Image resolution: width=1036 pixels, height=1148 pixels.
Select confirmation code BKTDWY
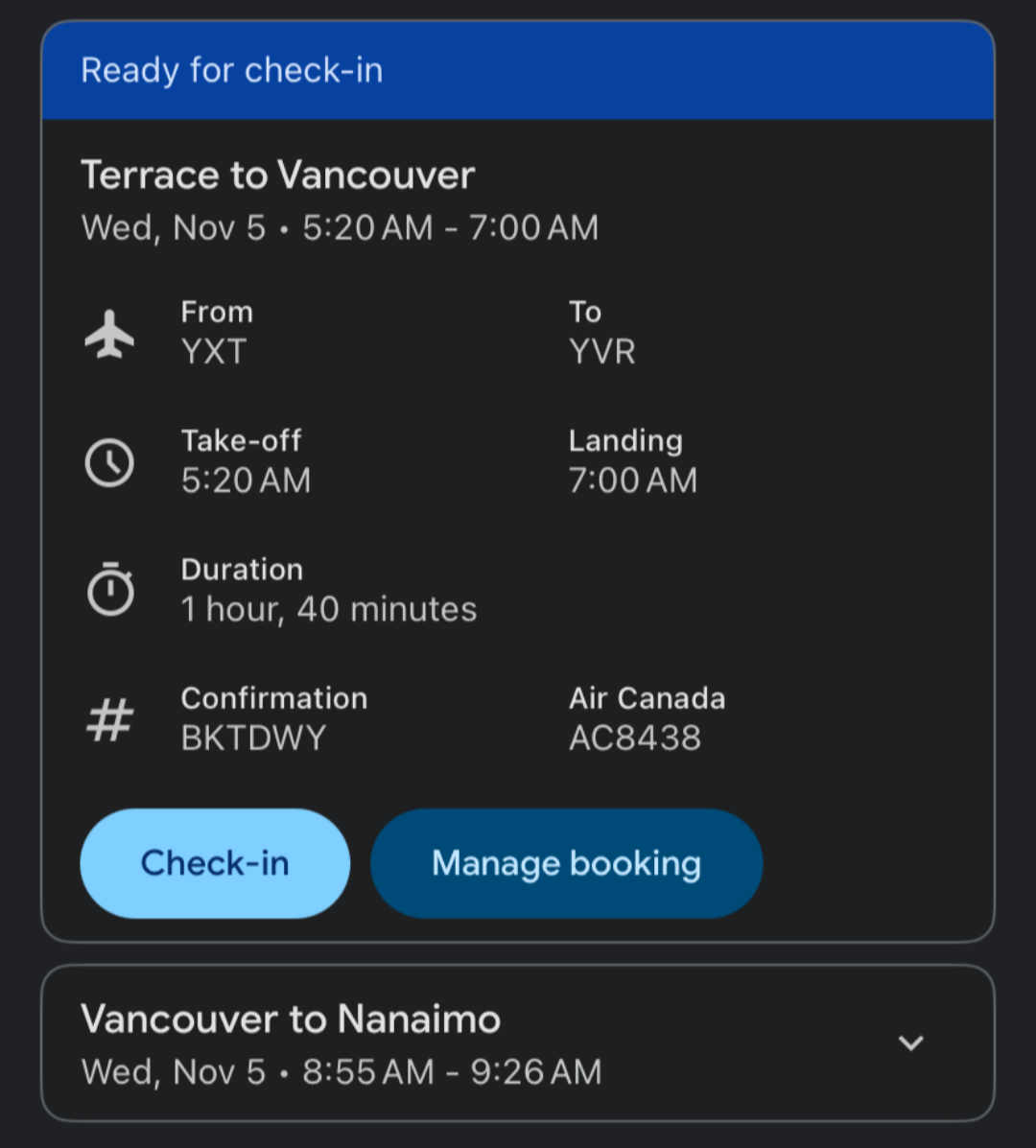tap(253, 738)
